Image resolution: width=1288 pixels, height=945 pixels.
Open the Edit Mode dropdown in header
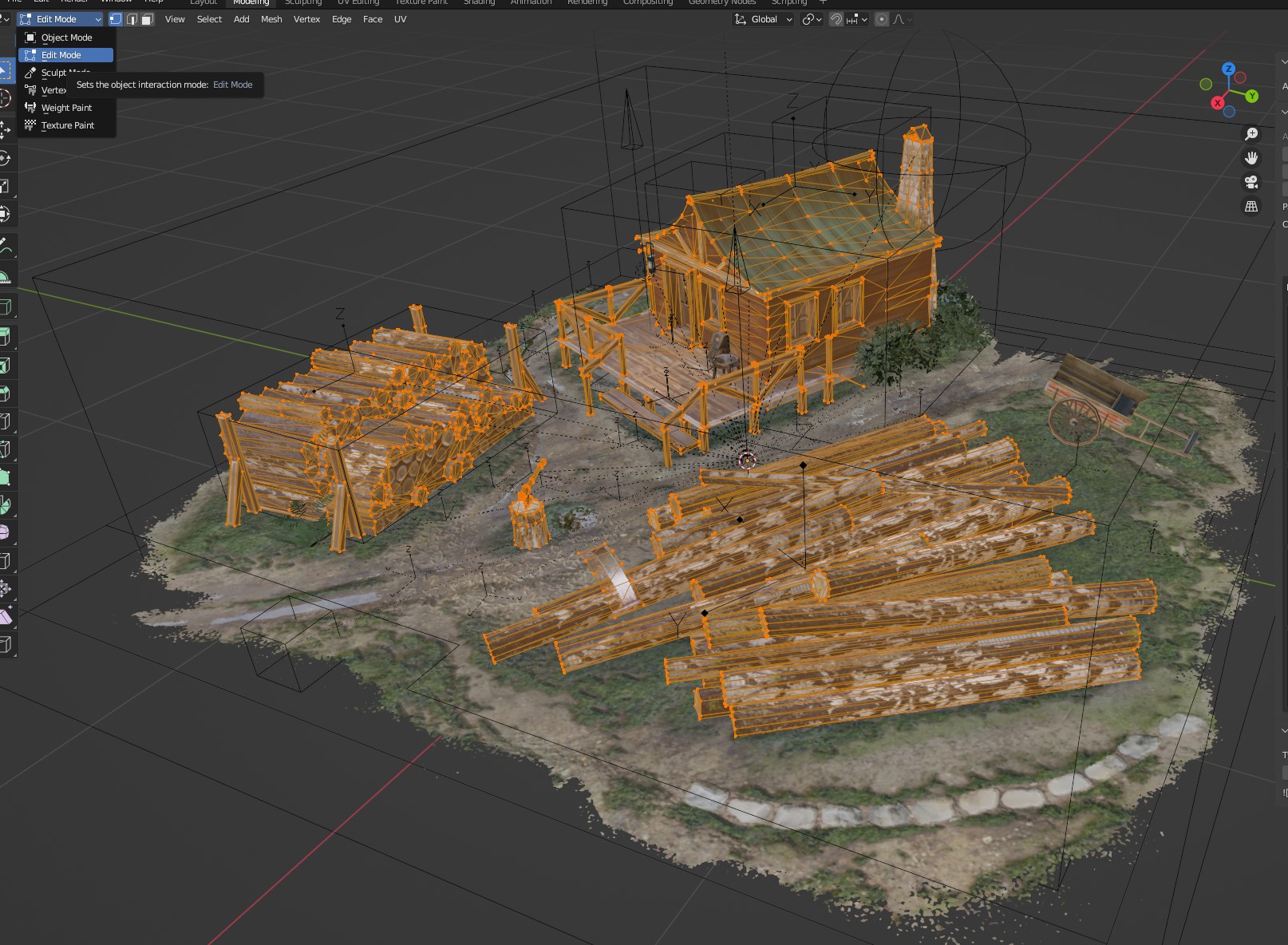(61, 19)
